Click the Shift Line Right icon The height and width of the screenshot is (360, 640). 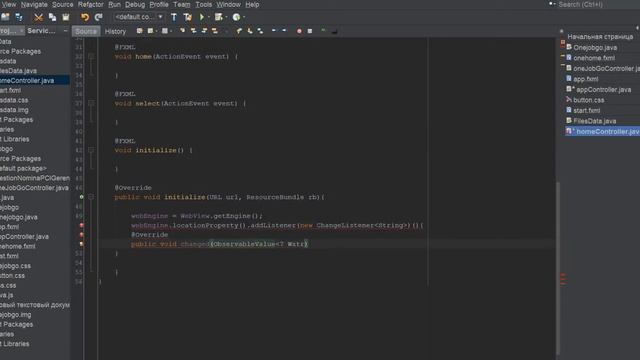click(x=284, y=31)
